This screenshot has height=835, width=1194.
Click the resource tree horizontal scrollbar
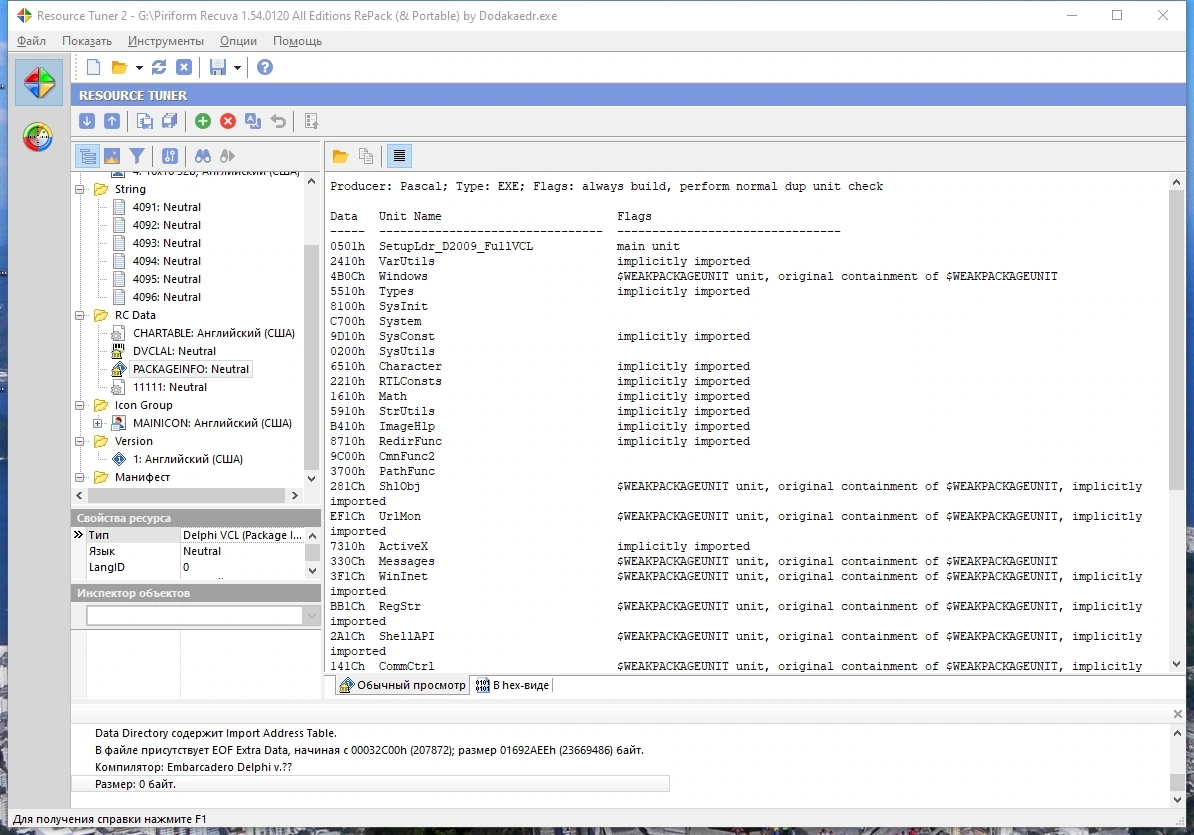point(187,496)
